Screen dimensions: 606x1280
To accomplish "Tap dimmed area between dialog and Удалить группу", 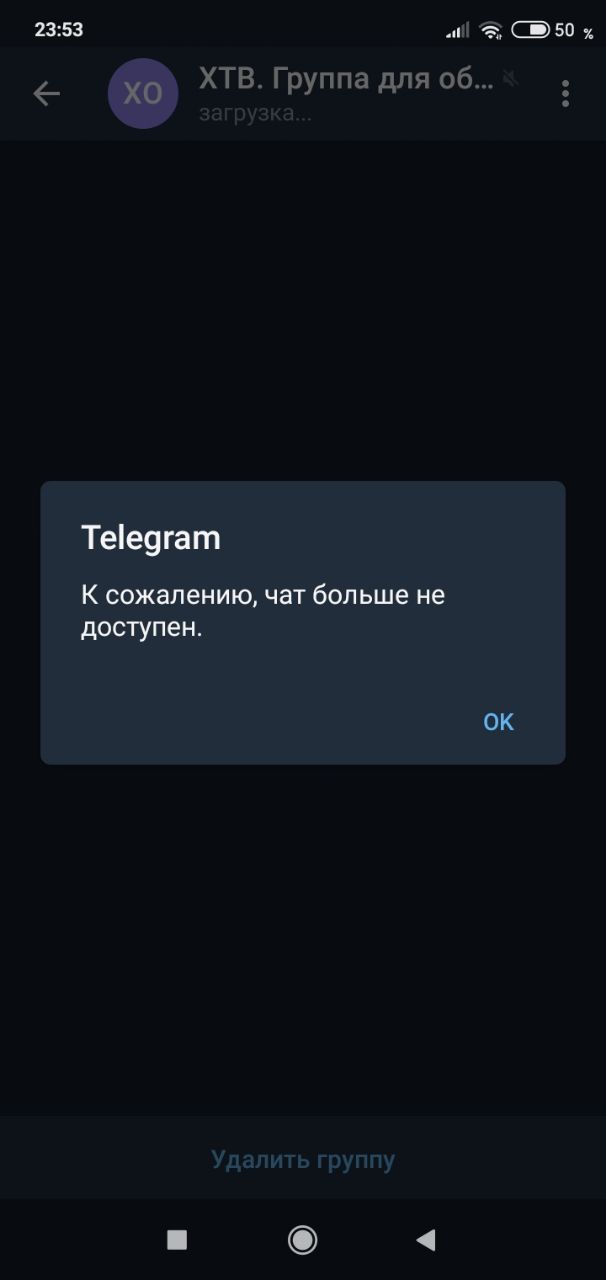I will pos(303,940).
